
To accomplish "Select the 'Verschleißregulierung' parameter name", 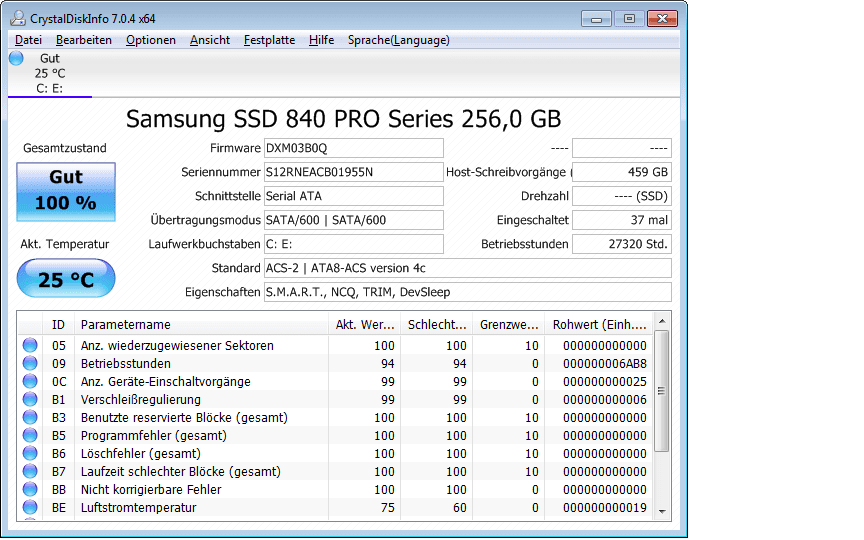I will [141, 399].
